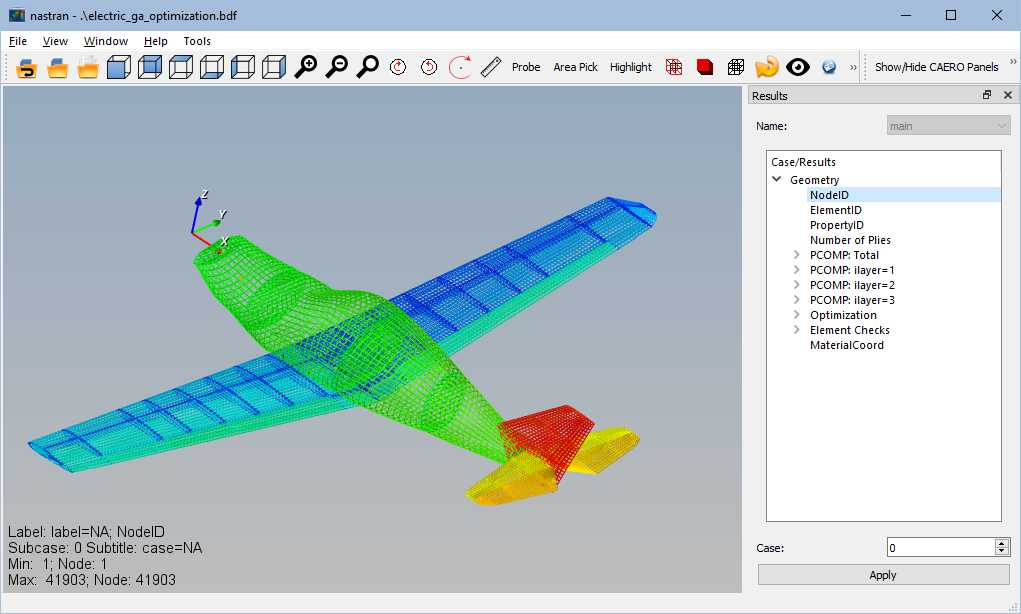This screenshot has width=1021, height=614.
Task: Expand the Optimization tree node
Action: coord(797,315)
